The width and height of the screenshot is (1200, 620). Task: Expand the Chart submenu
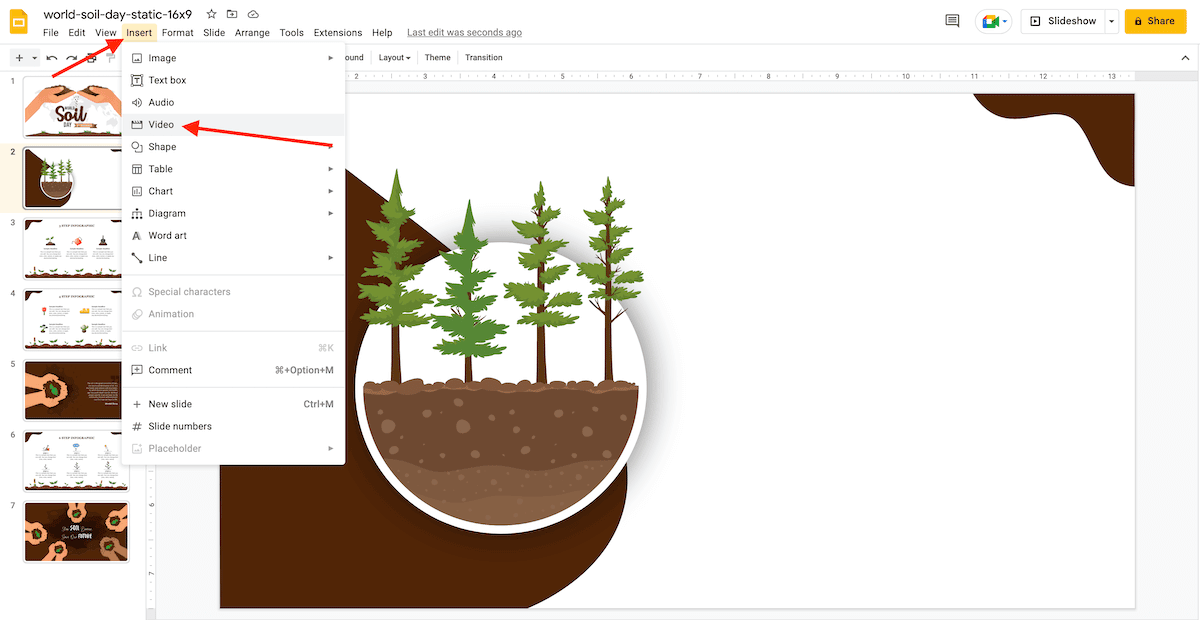tap(233, 191)
